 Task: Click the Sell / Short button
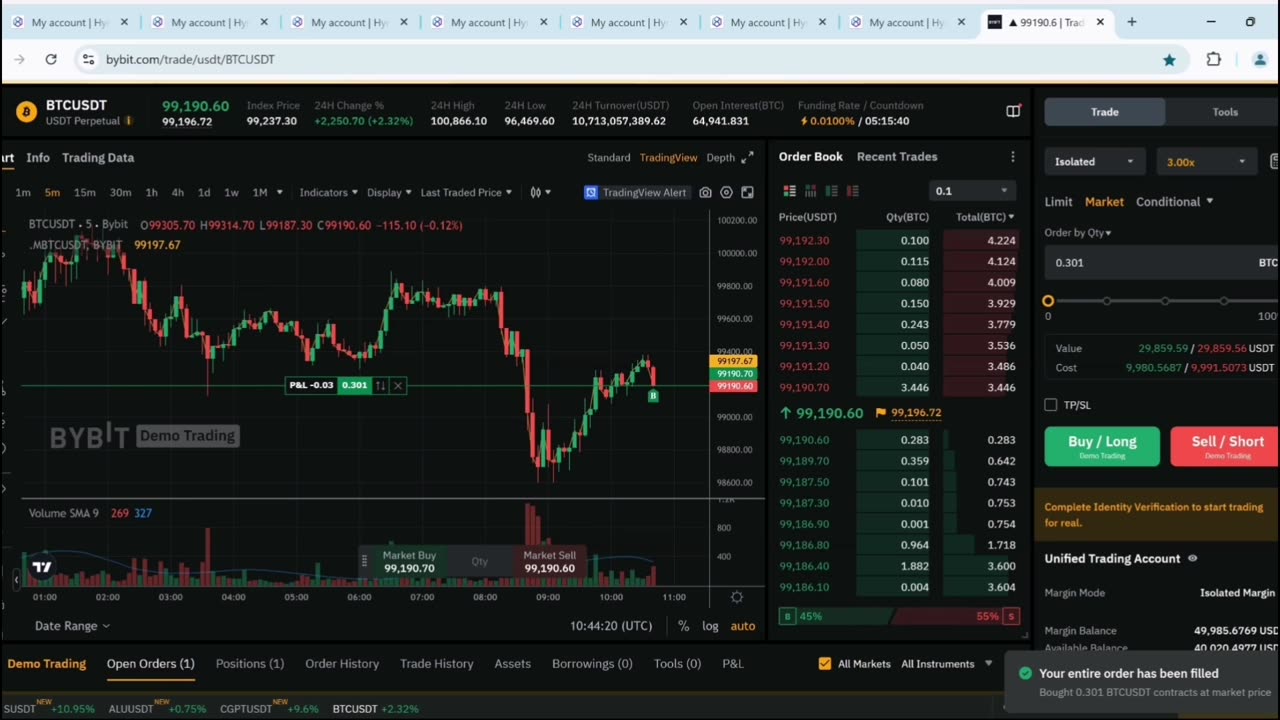[1227, 446]
